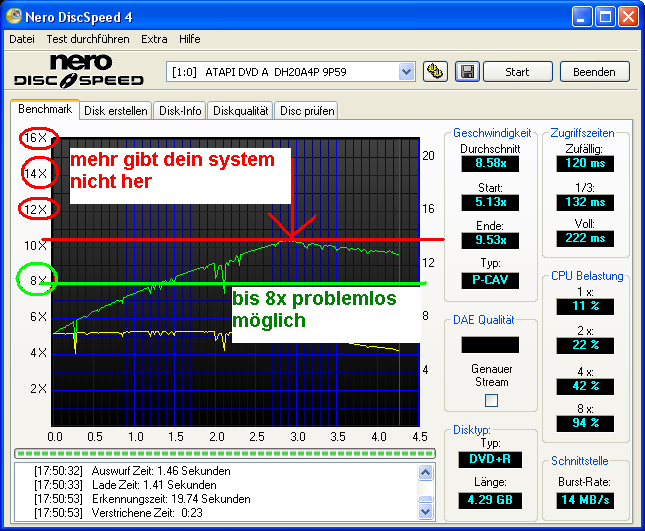Click the DVD+R disc type value
This screenshot has height=531, width=645.
tap(490, 459)
